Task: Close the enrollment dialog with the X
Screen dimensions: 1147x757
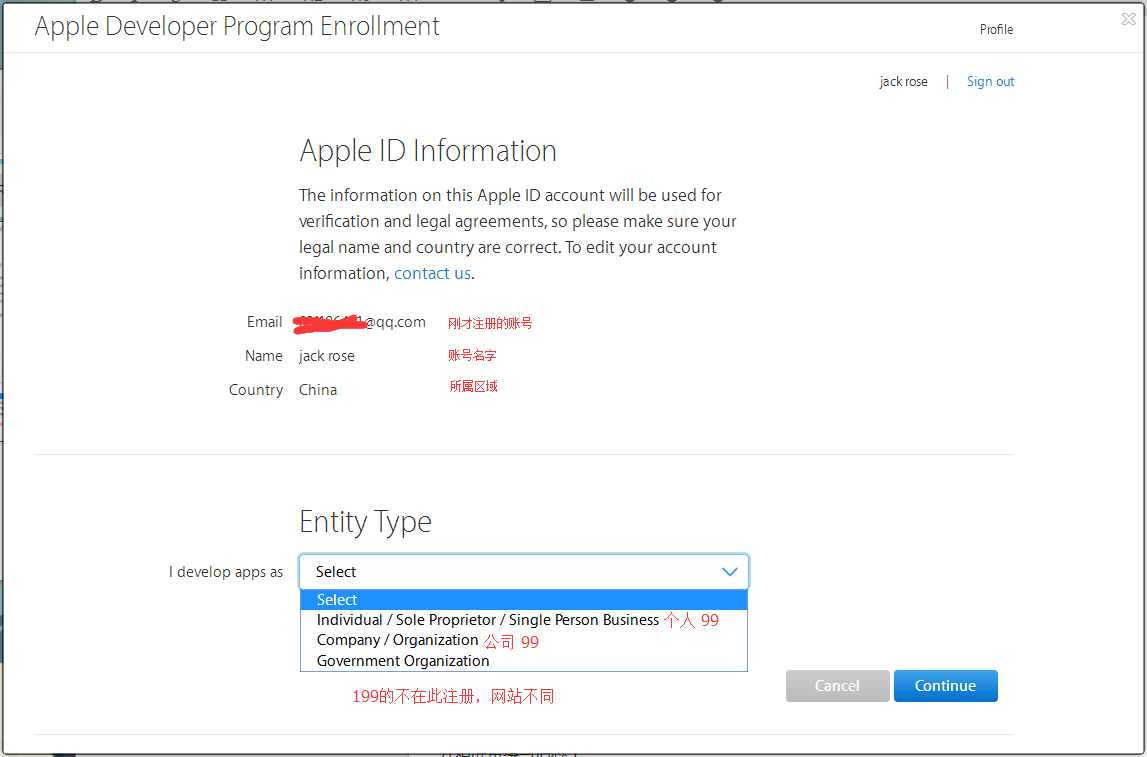Action: click(1129, 19)
